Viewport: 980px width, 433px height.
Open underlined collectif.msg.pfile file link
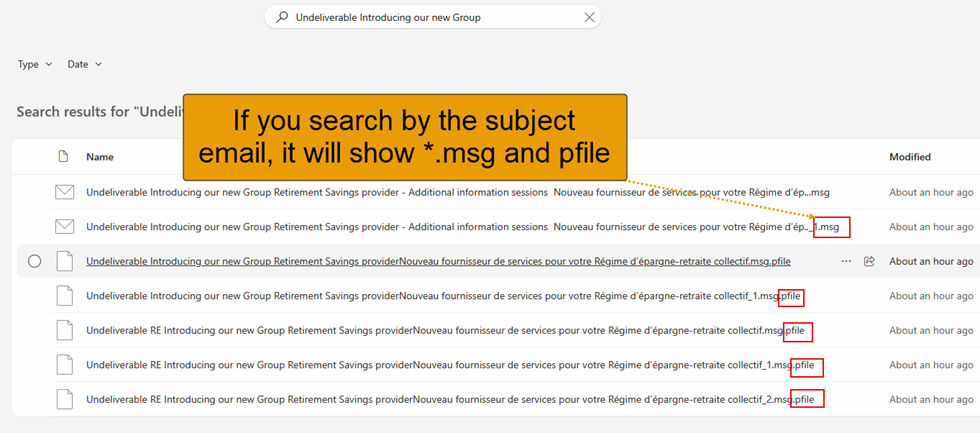pos(438,262)
